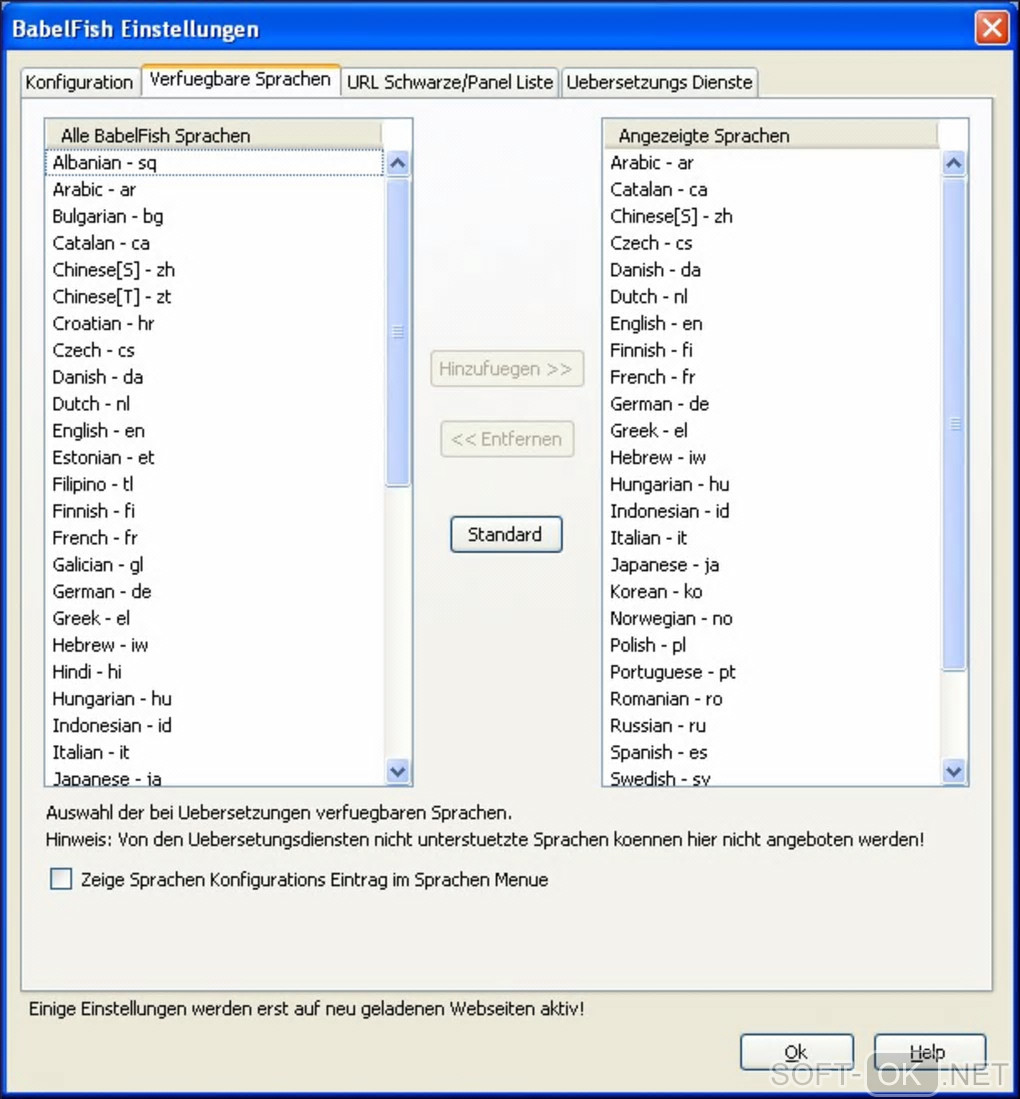The image size is (1020, 1099).
Task: Click the Alle BabelFish Sprachen scrollbar thumb
Action: pos(397,332)
